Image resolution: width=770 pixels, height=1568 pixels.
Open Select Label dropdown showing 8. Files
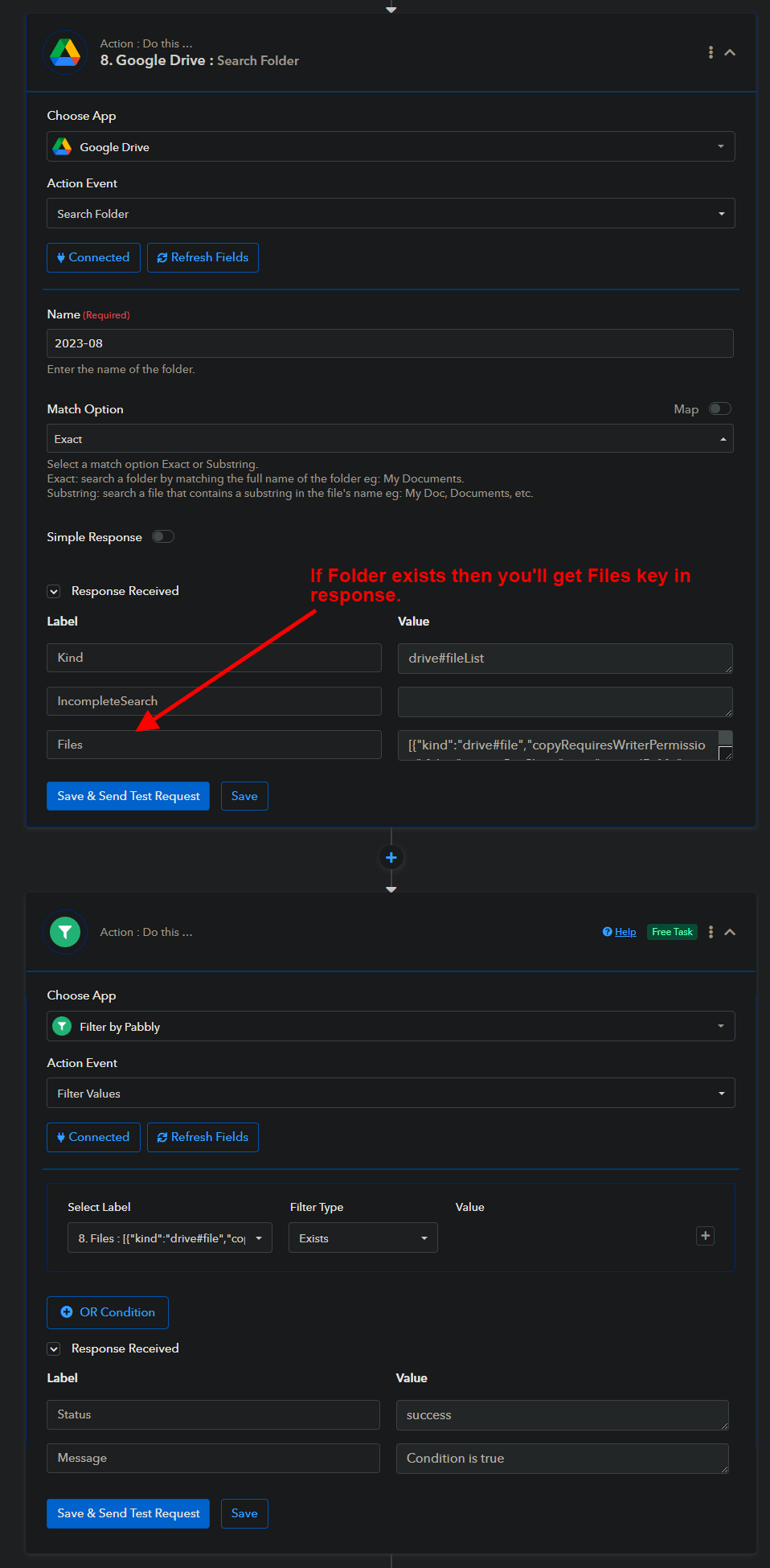(x=170, y=1238)
